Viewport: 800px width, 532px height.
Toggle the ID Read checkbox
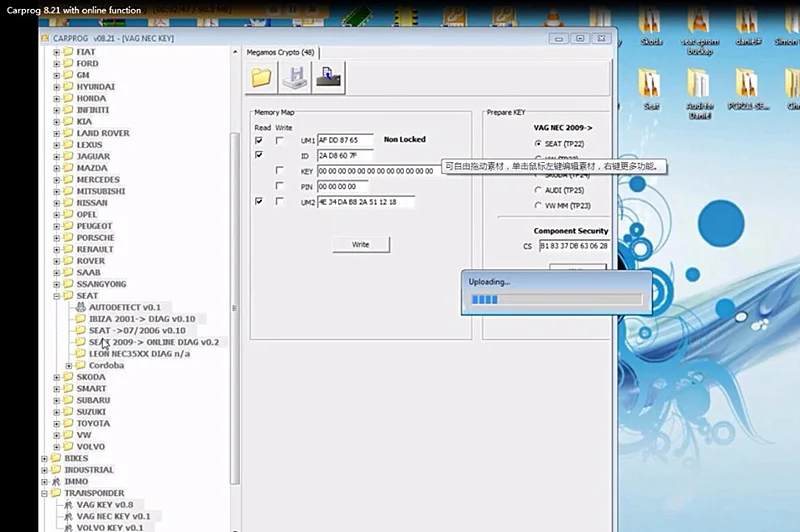tap(259, 155)
